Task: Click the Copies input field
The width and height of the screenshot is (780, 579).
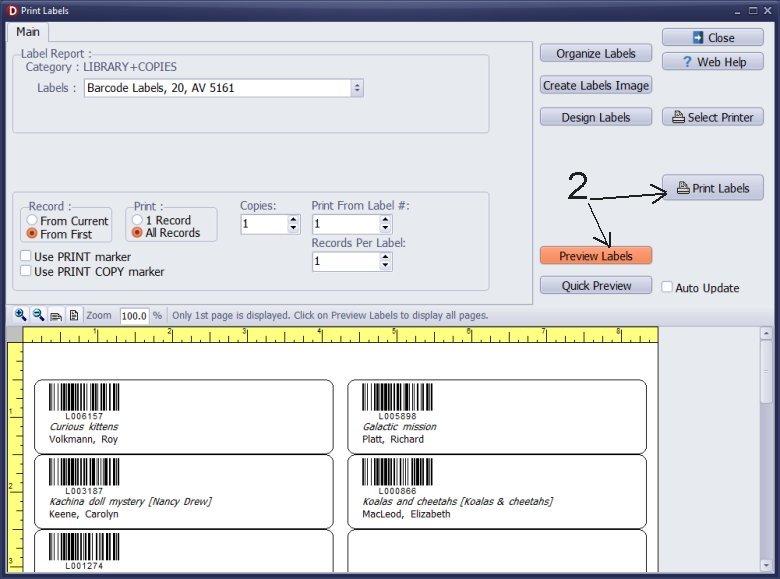Action: (265, 224)
